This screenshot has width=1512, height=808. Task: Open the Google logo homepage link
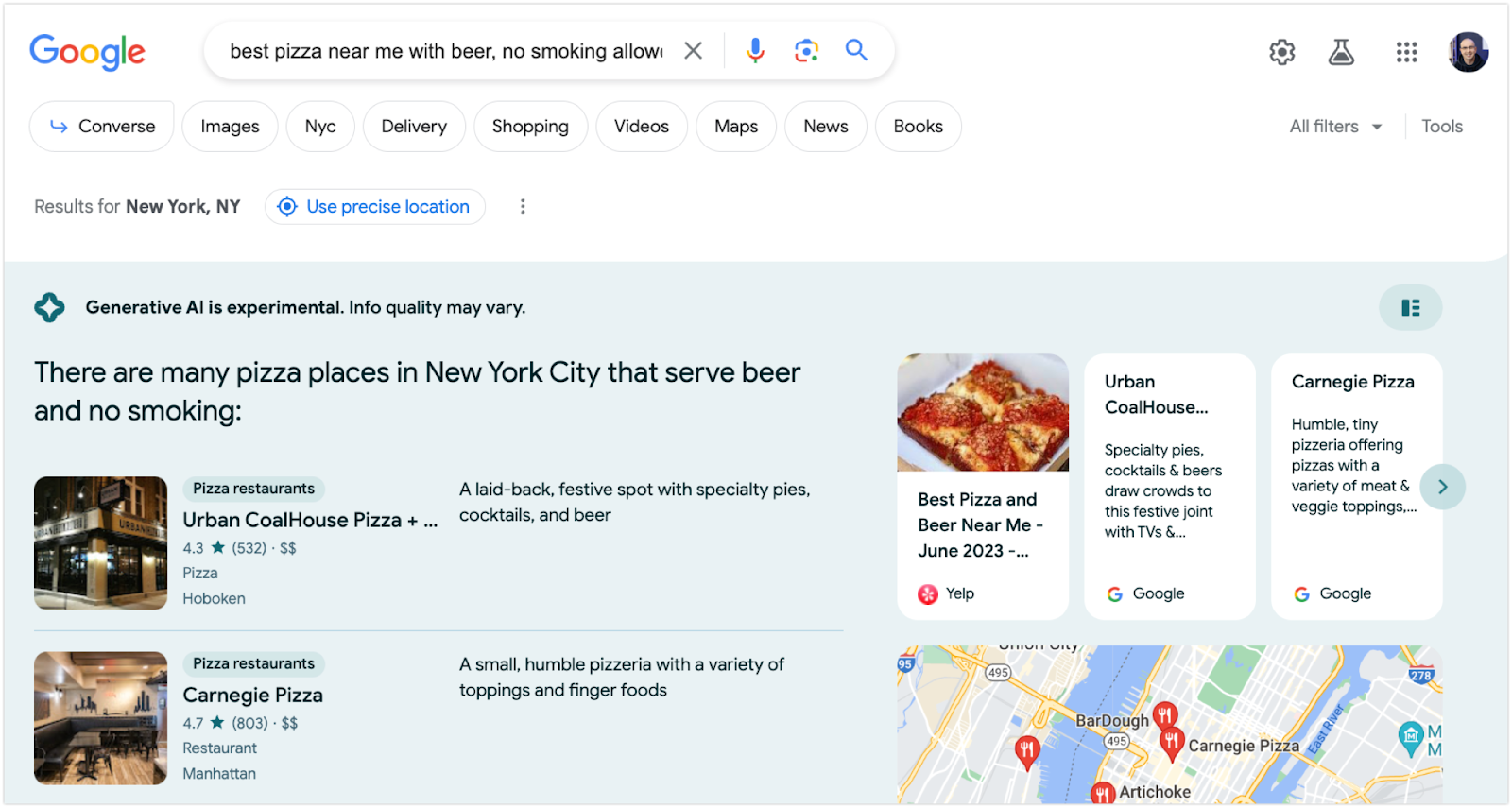[x=87, y=52]
